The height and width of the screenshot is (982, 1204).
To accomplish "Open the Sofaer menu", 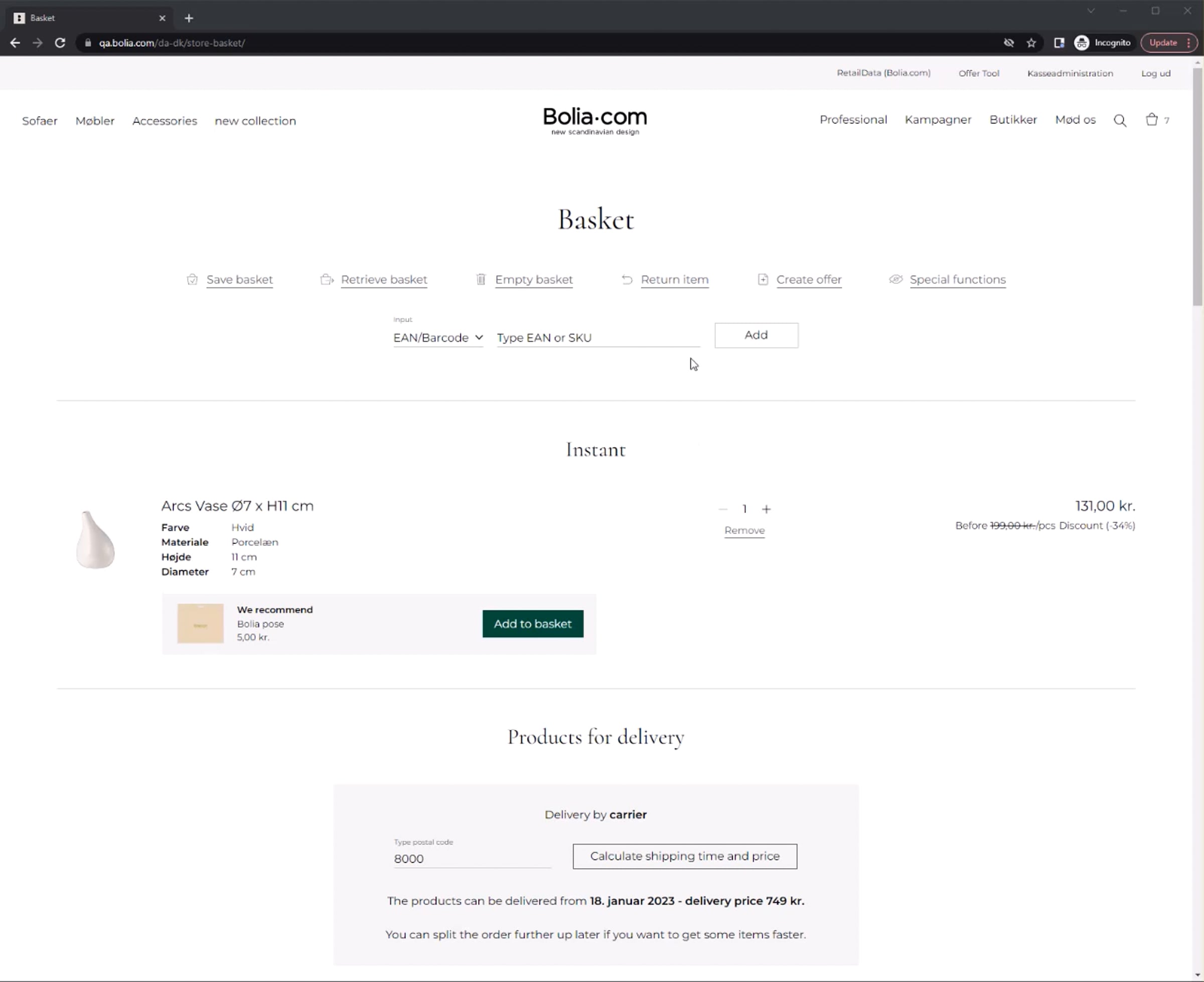I will tap(40, 121).
